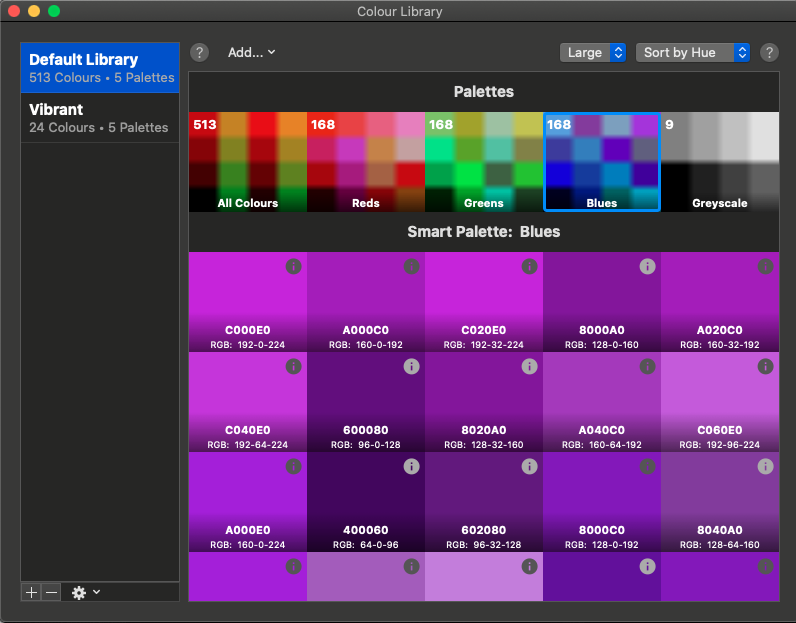Open Sort by Hue popup
796x623 pixels.
(x=693, y=52)
